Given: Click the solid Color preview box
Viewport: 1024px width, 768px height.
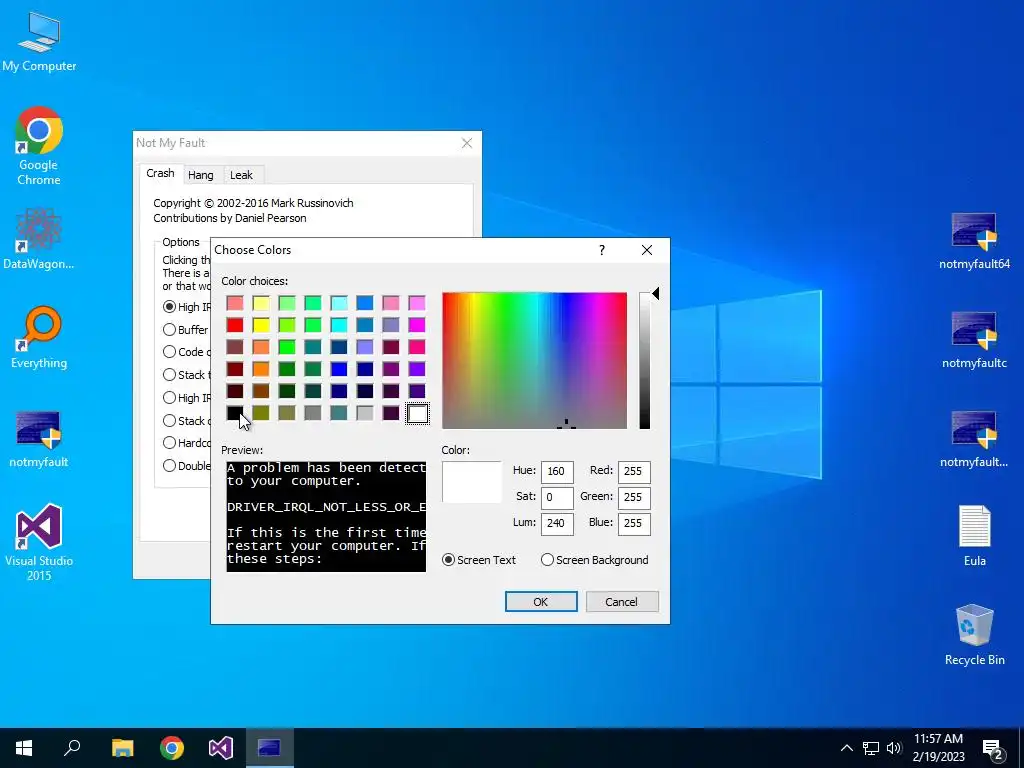Looking at the screenshot, I should 472,482.
